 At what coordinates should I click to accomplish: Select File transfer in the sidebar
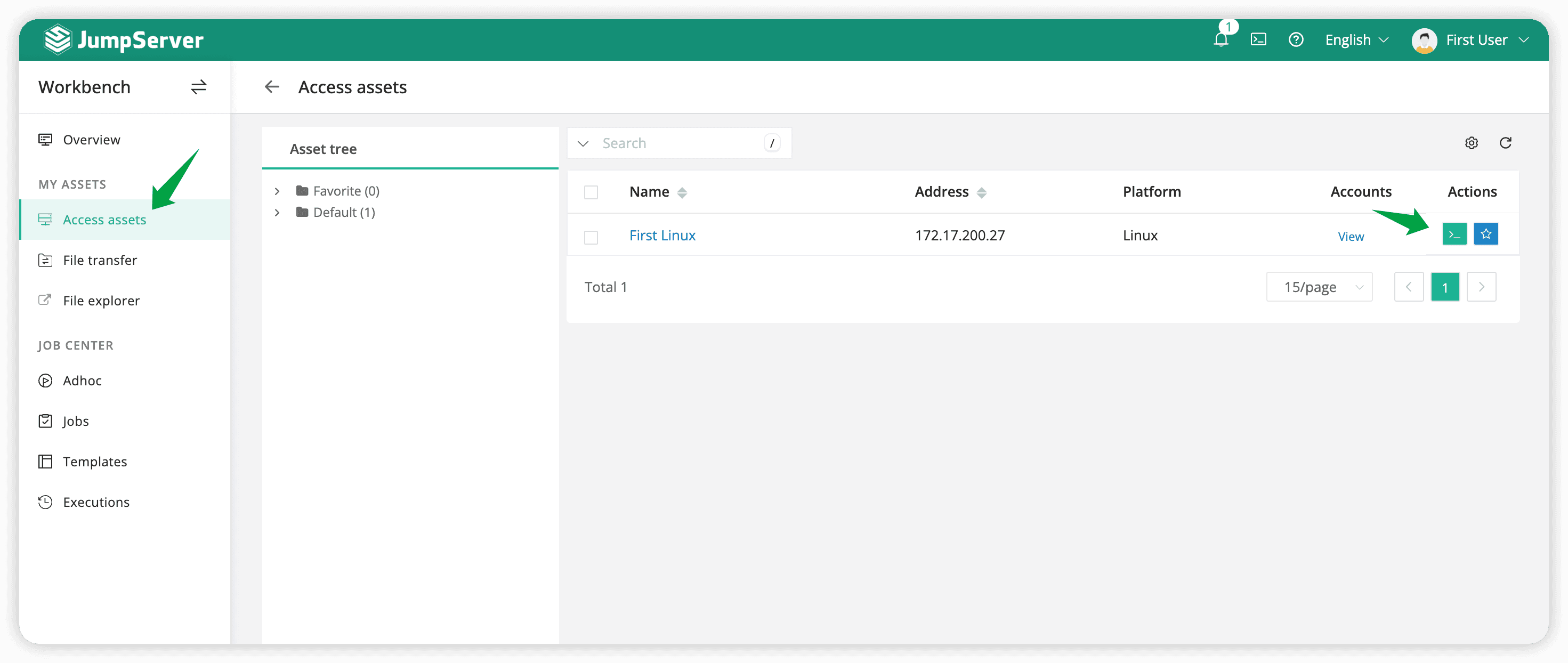coord(99,260)
